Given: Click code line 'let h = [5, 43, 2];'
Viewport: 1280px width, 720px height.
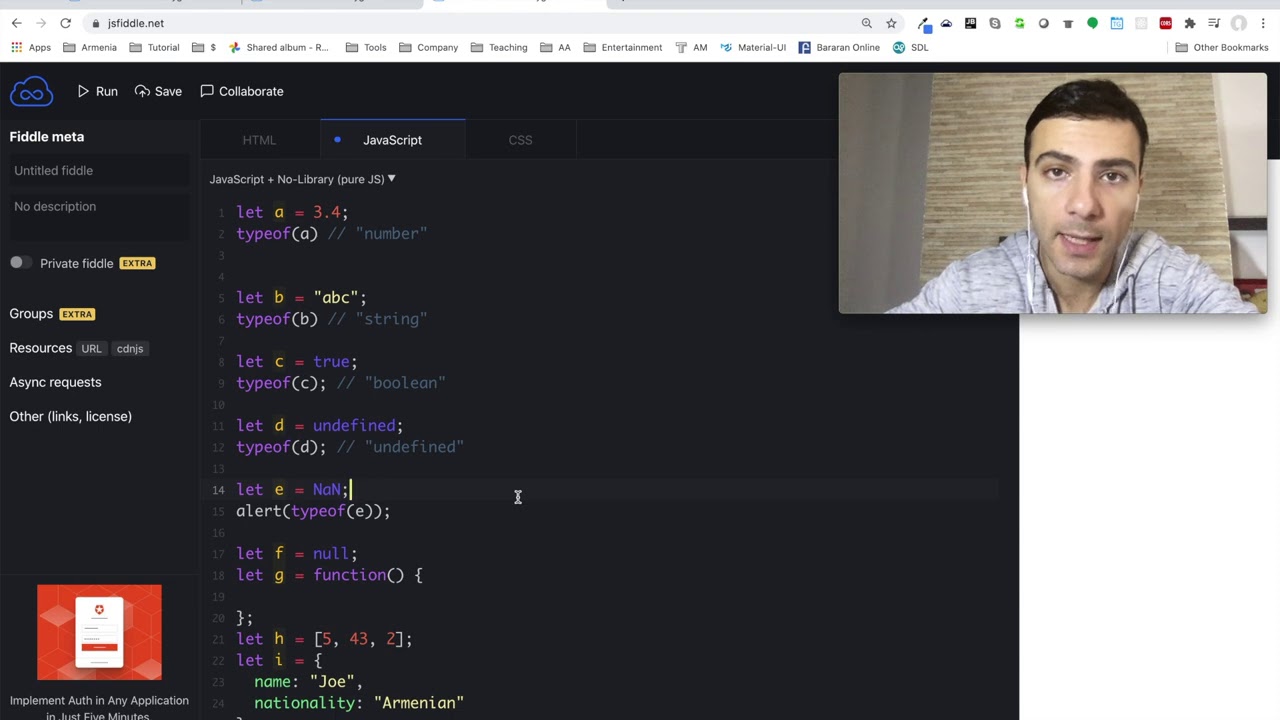Looking at the screenshot, I should pos(324,639).
